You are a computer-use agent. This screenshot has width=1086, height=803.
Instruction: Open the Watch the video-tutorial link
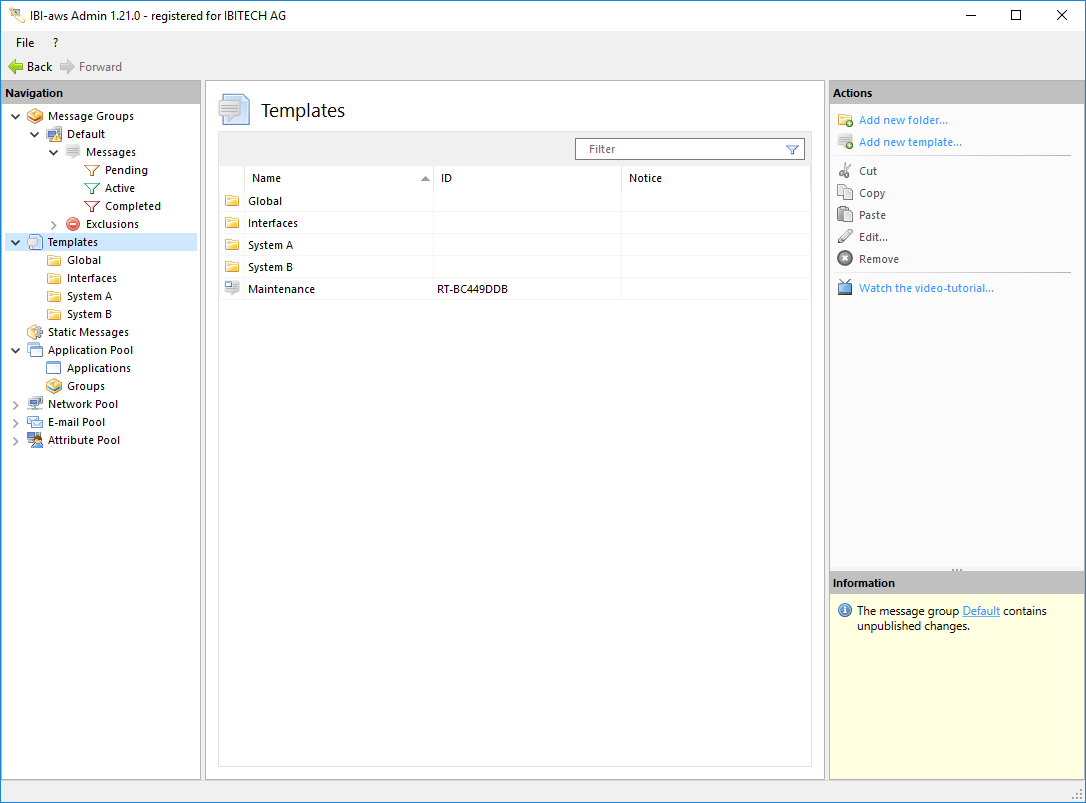926,288
